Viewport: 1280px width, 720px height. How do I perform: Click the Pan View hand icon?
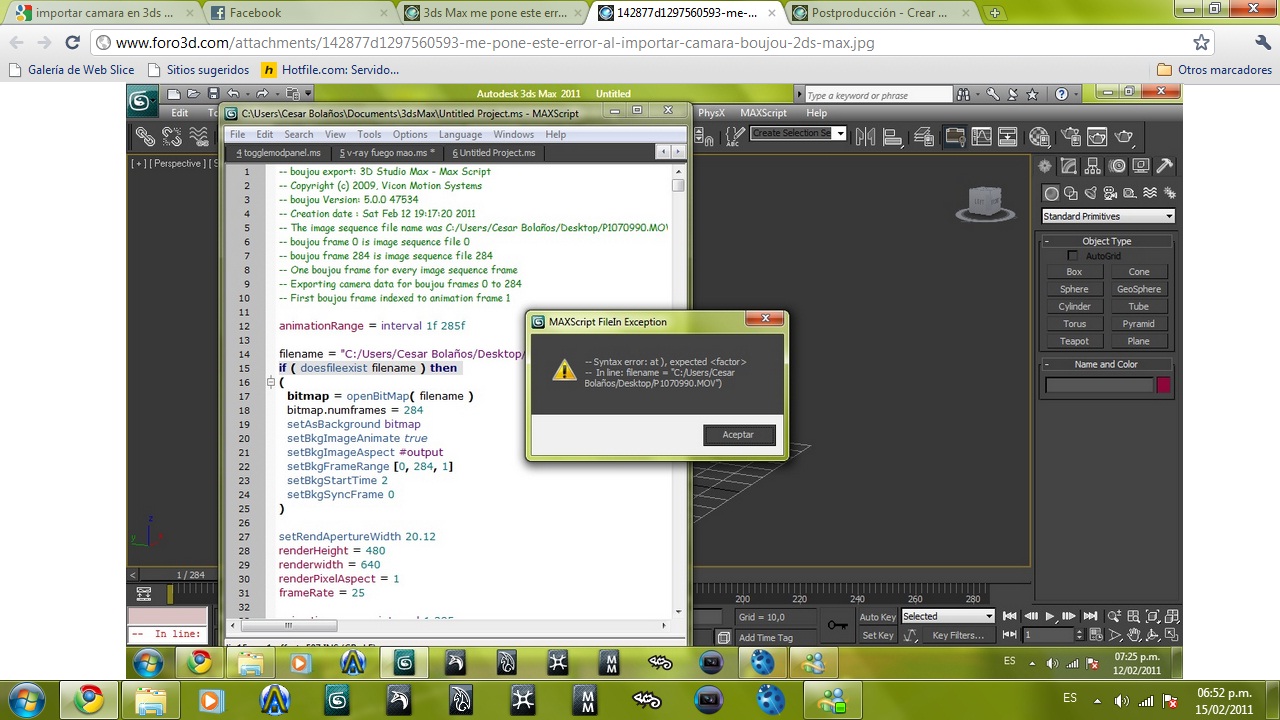click(x=1134, y=634)
